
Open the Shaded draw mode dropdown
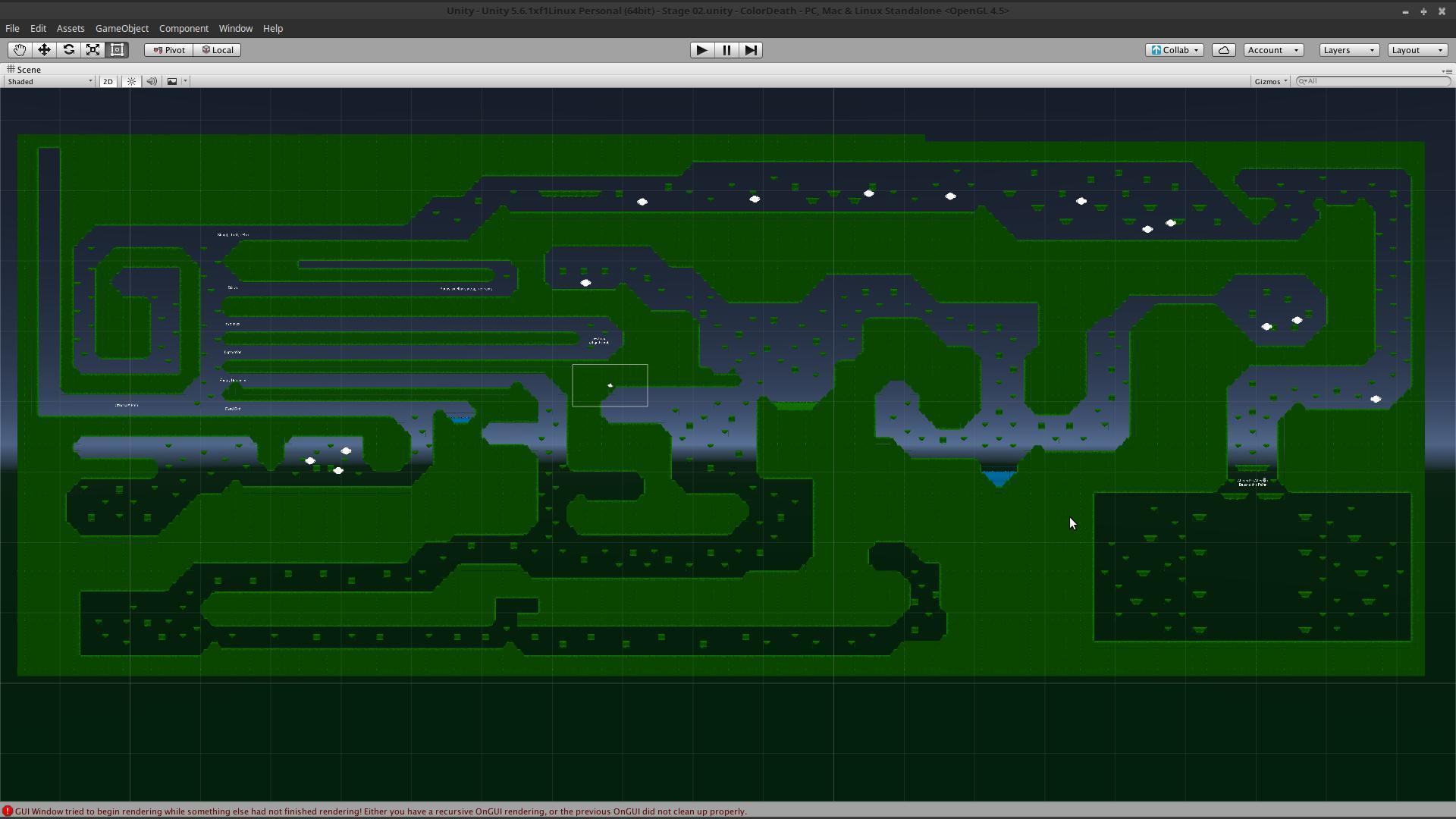coord(49,81)
